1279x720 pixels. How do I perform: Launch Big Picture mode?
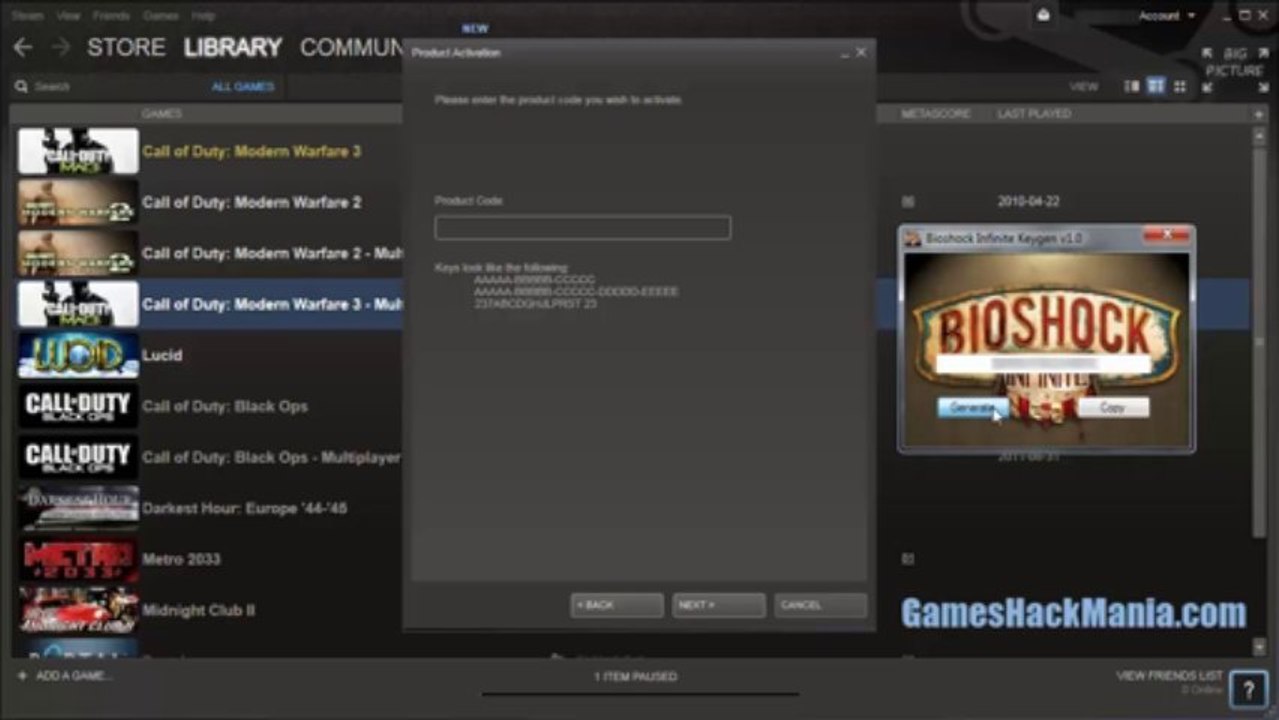(x=1234, y=70)
